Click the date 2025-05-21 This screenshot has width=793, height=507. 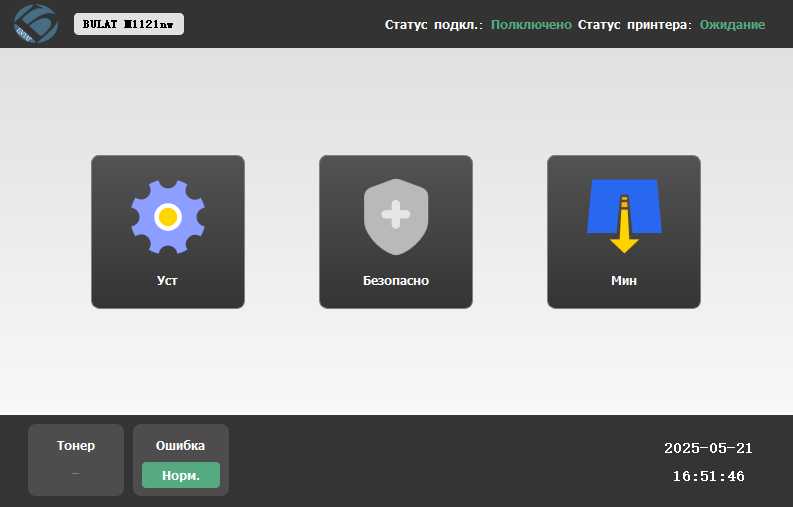[708, 448]
